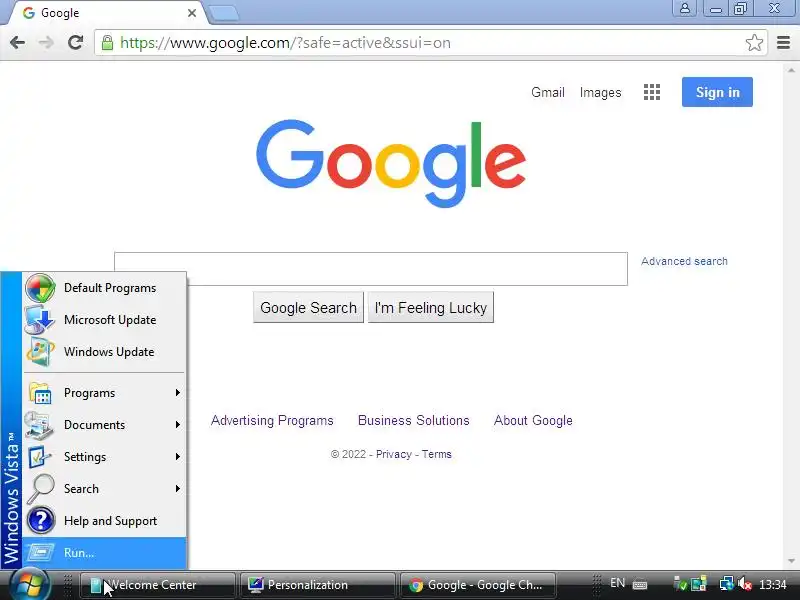Open a new tab
800x600 pixels.
223,14
